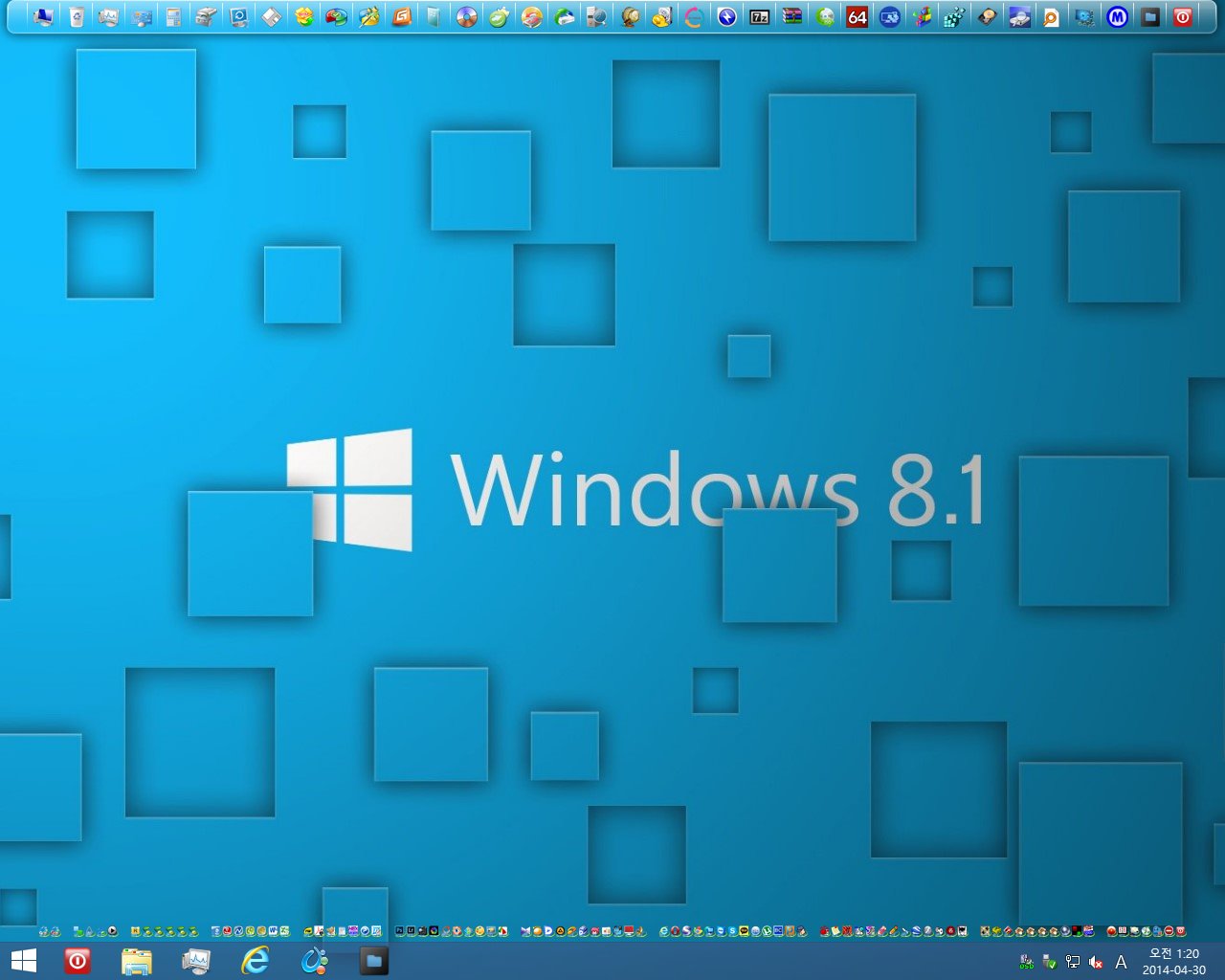1225x980 pixels.
Task: Click the floppy disk icon in top dock
Action: coord(272,17)
